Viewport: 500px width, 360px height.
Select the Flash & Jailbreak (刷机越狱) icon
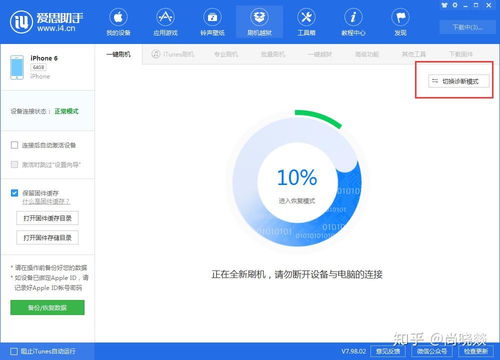point(259,18)
